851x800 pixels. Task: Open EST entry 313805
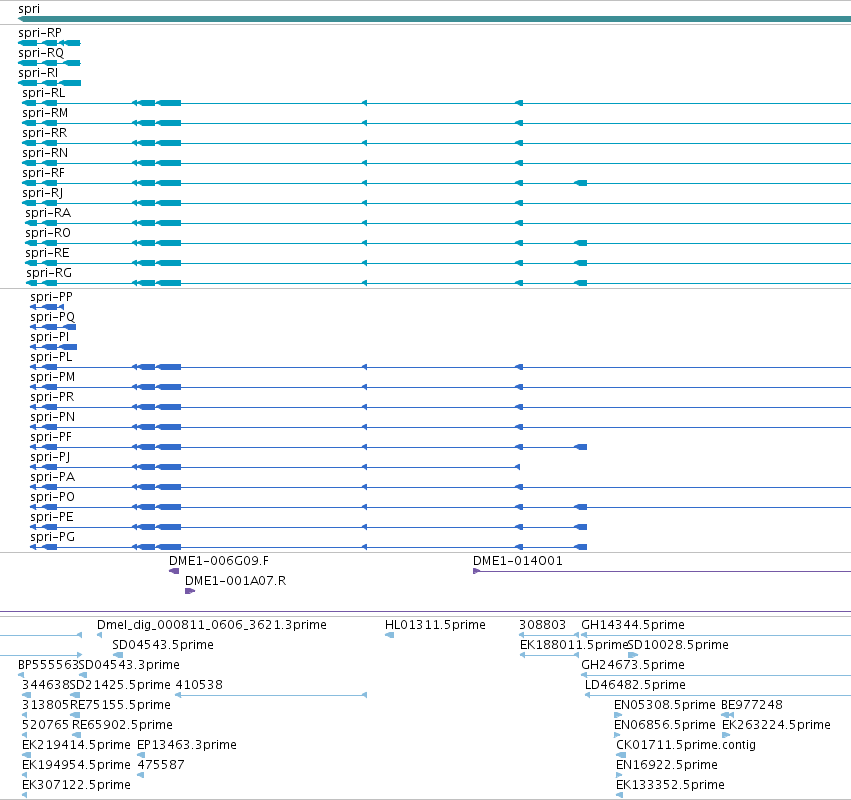click(x=46, y=706)
